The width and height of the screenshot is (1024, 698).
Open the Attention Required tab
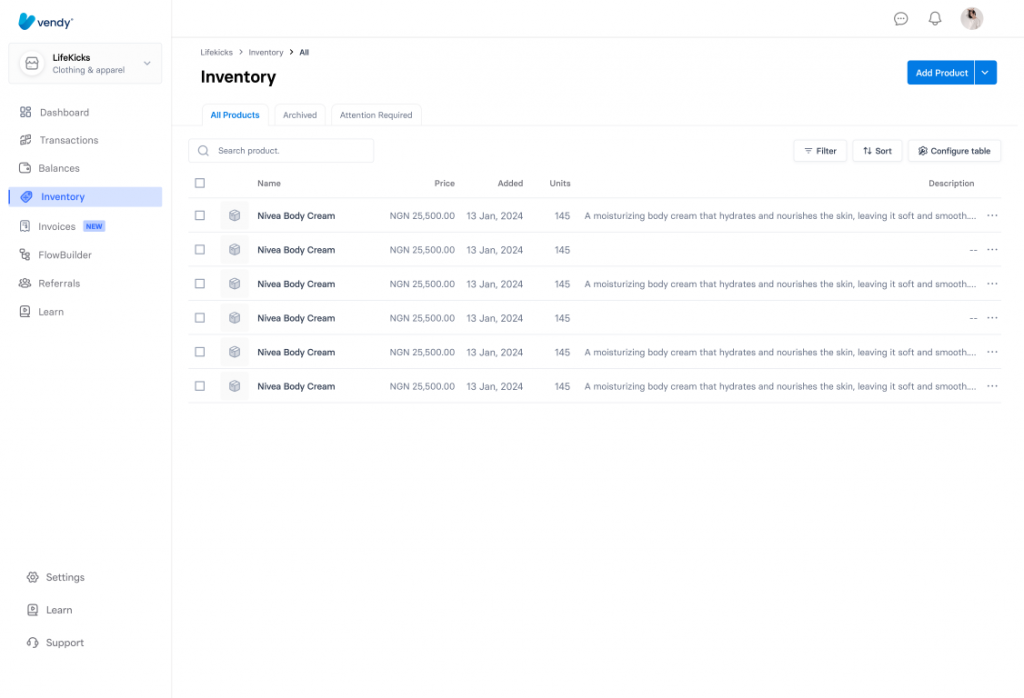376,114
